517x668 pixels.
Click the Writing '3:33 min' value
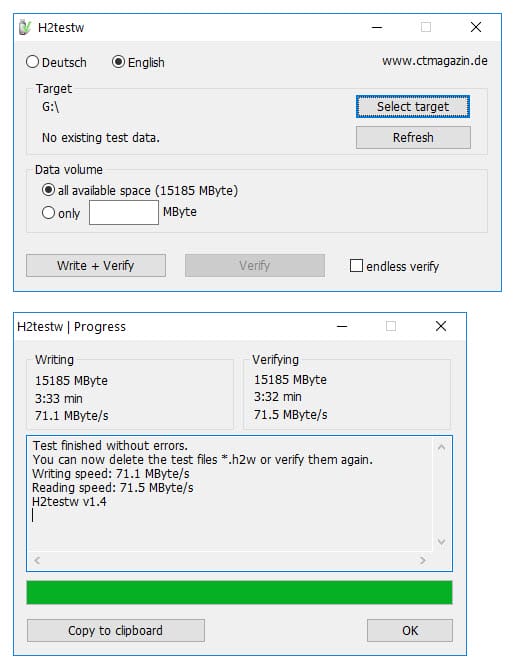(x=59, y=399)
